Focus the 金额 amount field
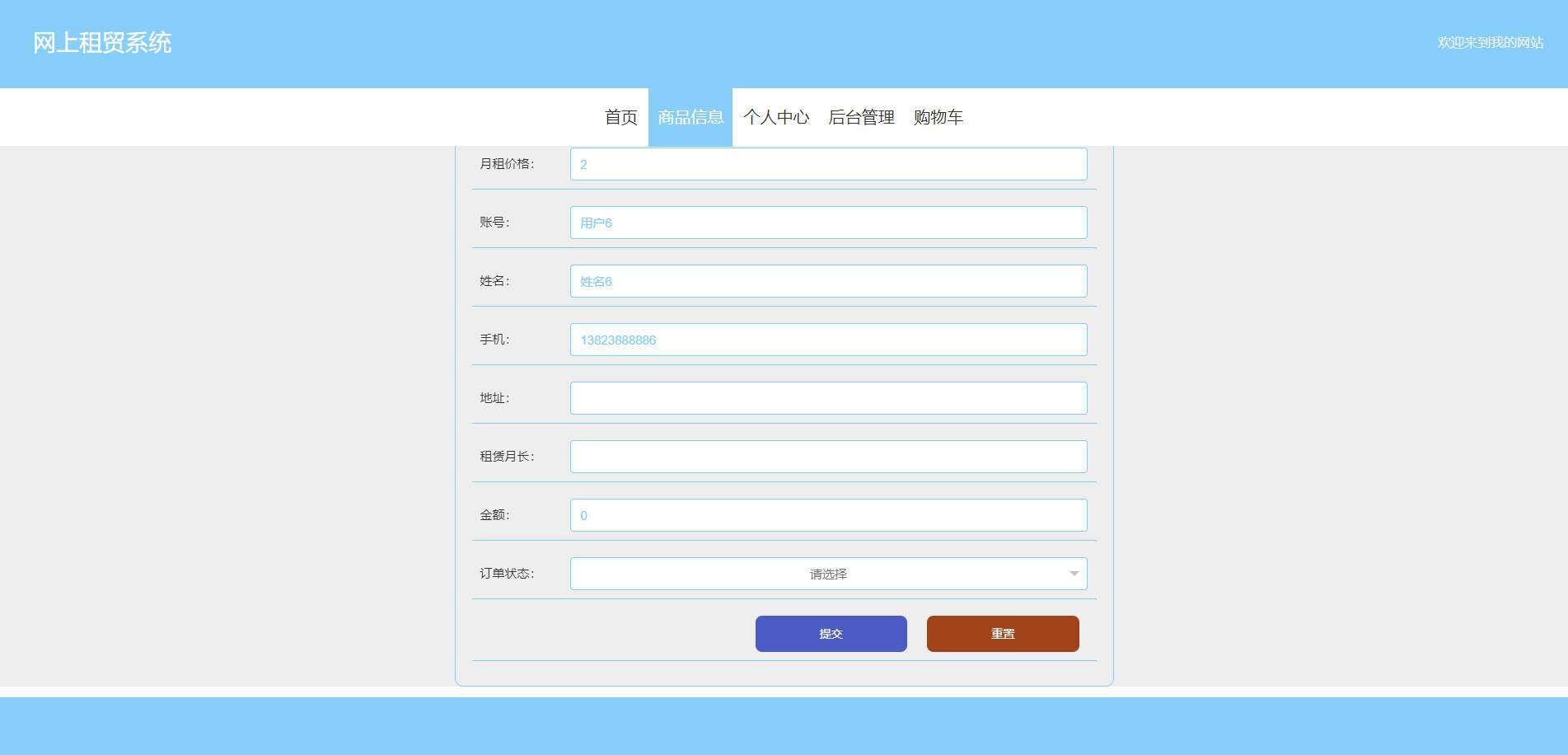 click(x=828, y=515)
